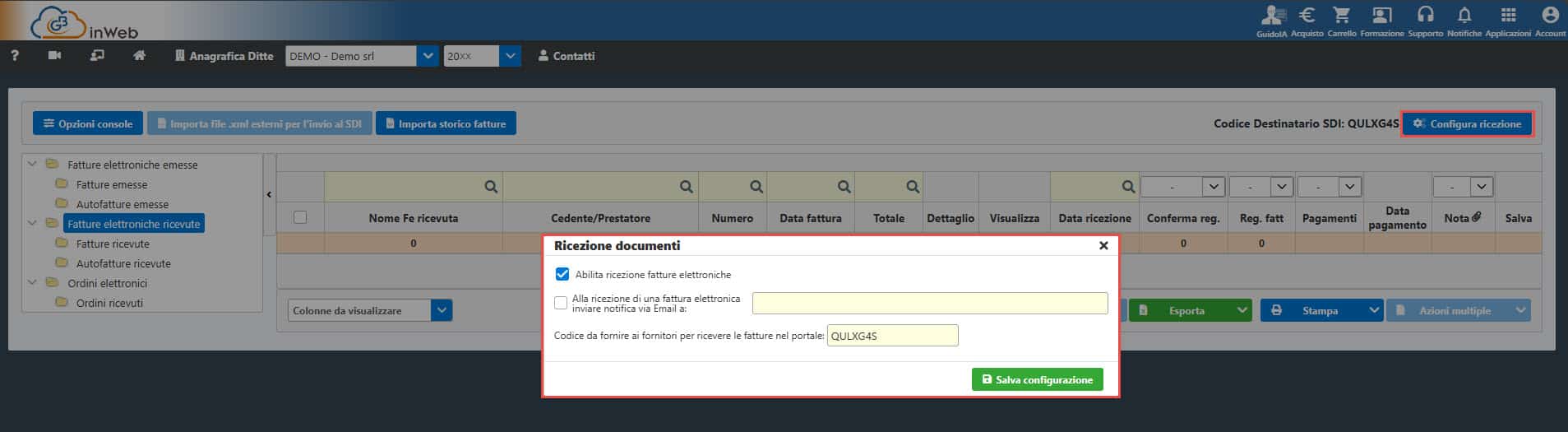Go to home via house icon
The height and width of the screenshot is (432, 1568).
[x=140, y=56]
